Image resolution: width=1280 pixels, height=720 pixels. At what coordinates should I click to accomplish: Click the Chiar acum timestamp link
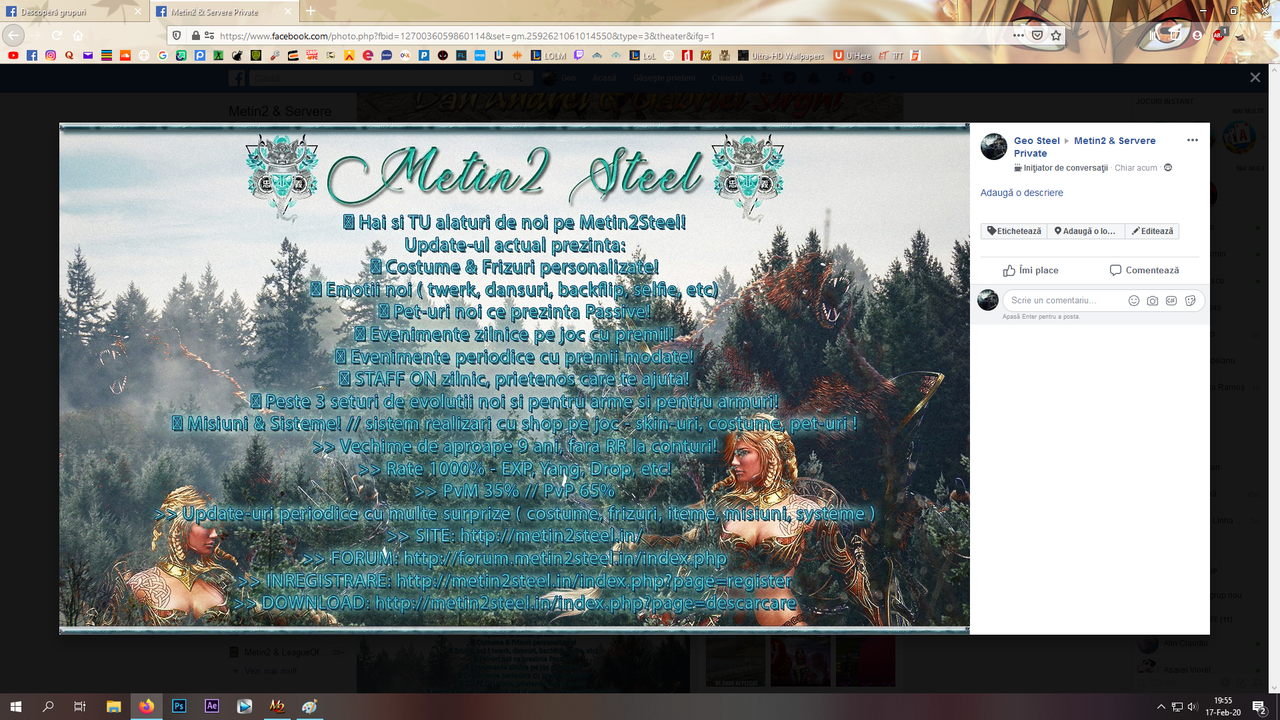(1136, 168)
